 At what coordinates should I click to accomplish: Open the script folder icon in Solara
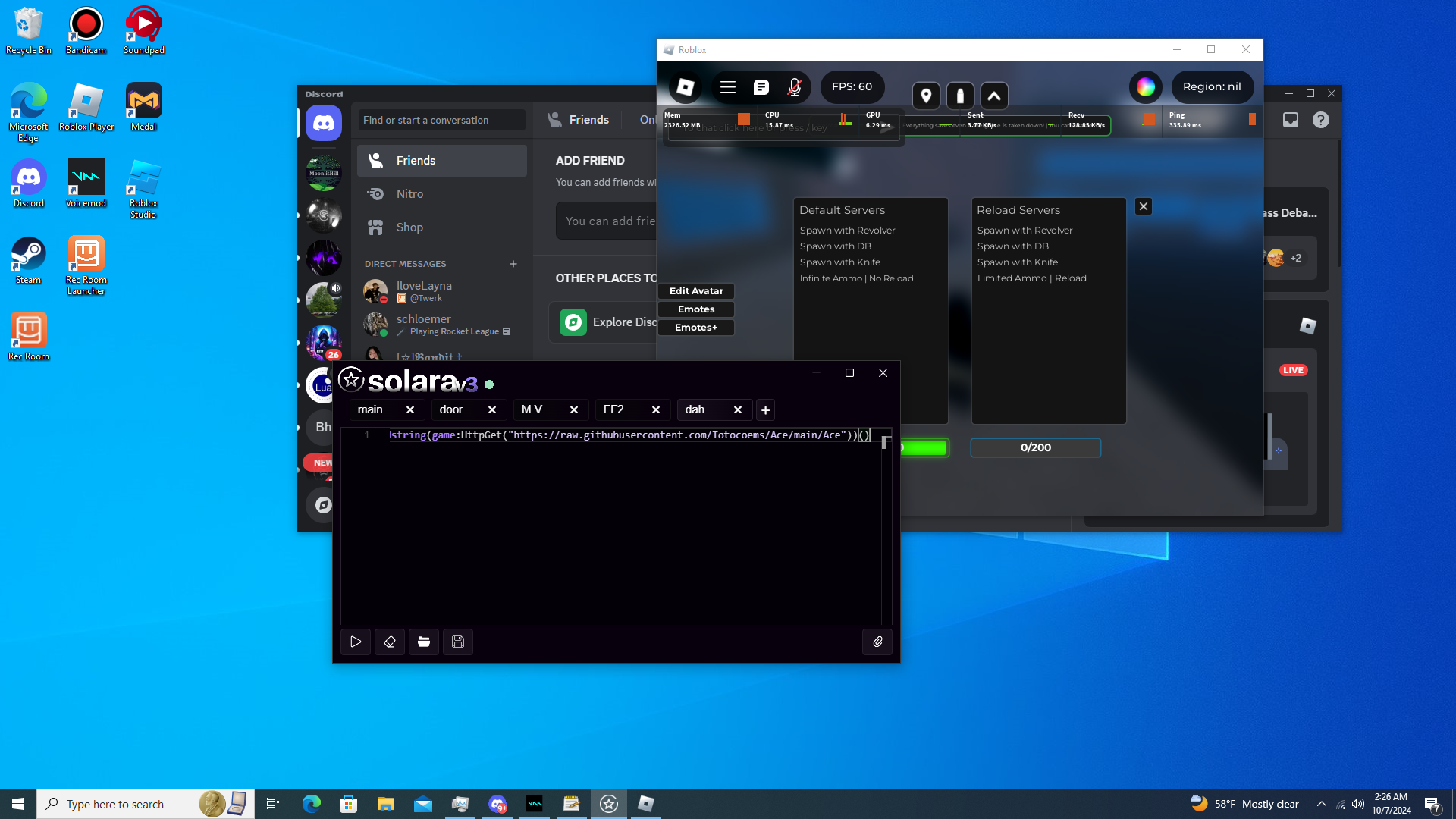click(424, 642)
